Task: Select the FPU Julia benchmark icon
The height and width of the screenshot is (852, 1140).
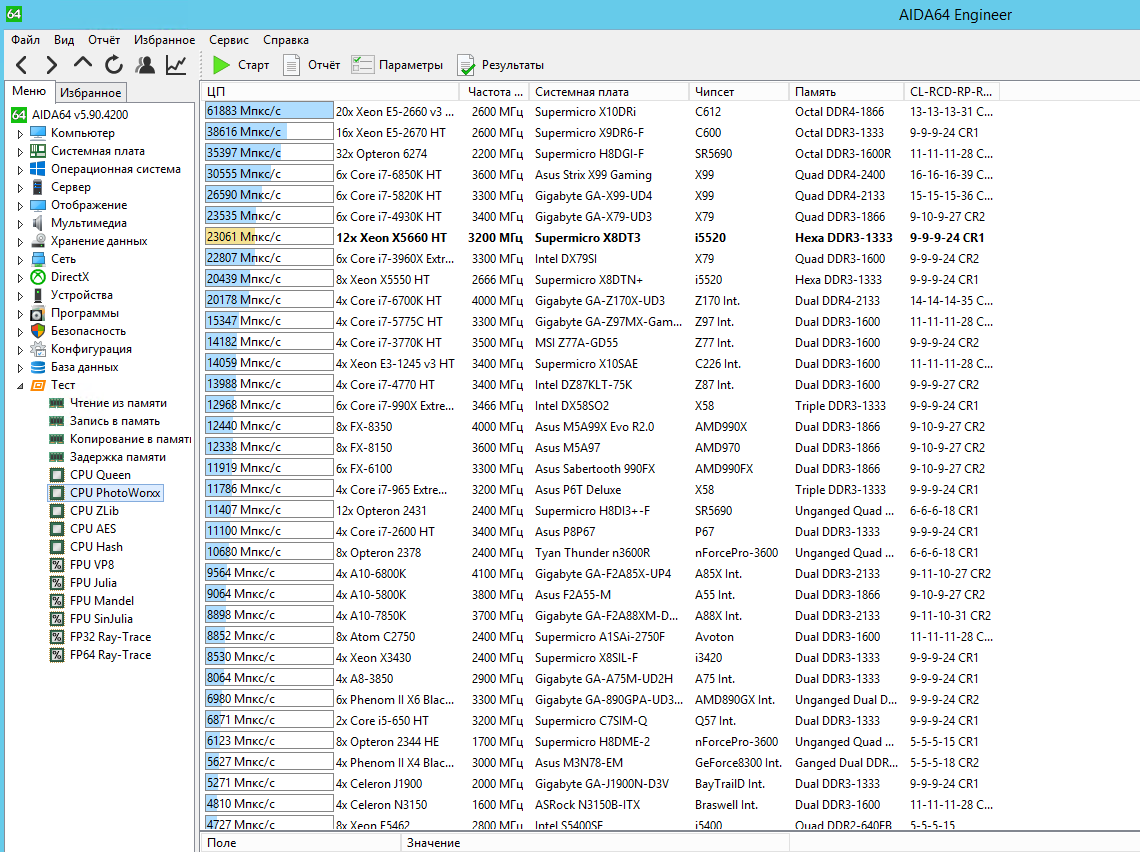Action: [57, 583]
